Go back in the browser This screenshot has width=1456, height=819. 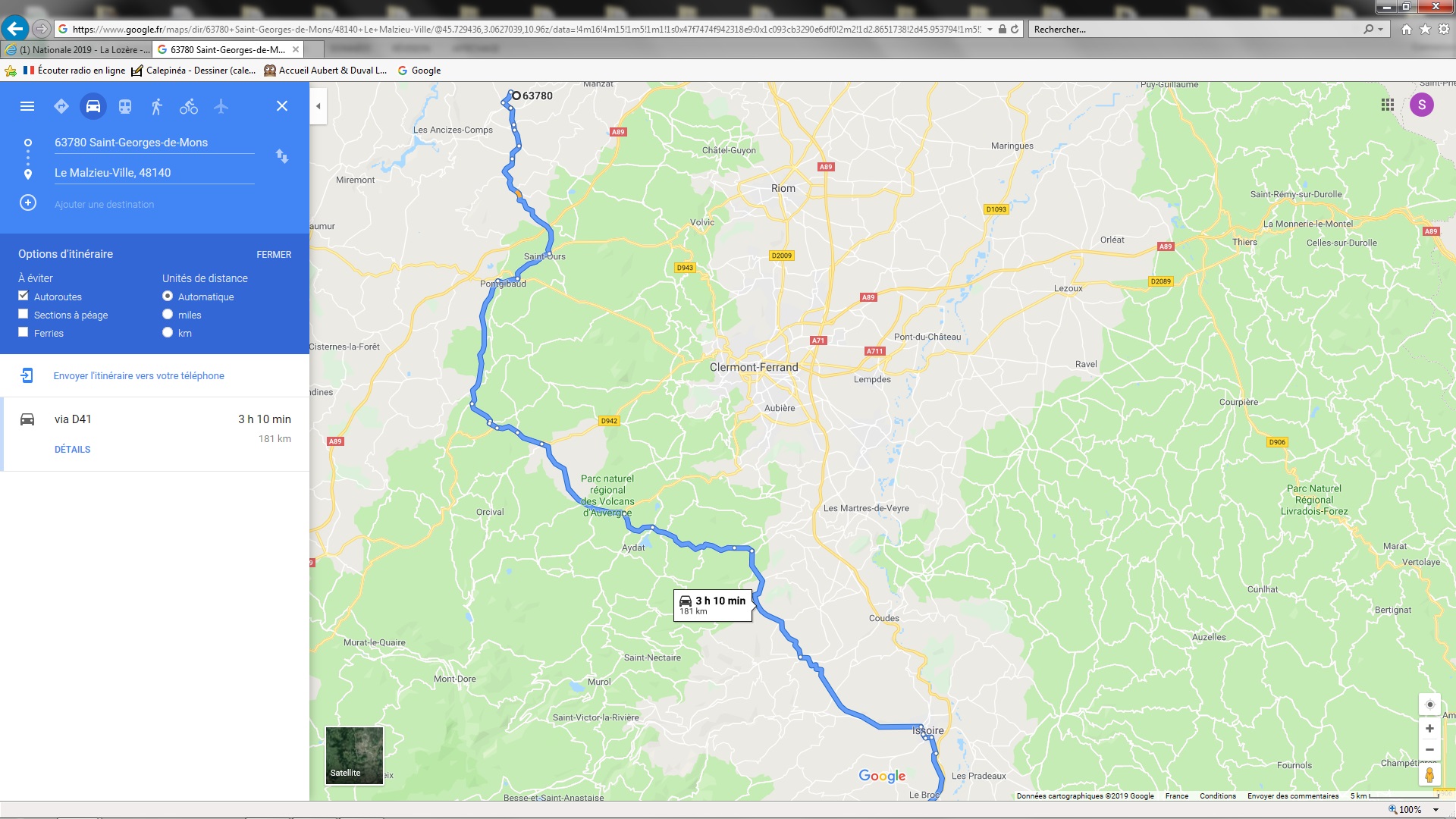(x=14, y=29)
